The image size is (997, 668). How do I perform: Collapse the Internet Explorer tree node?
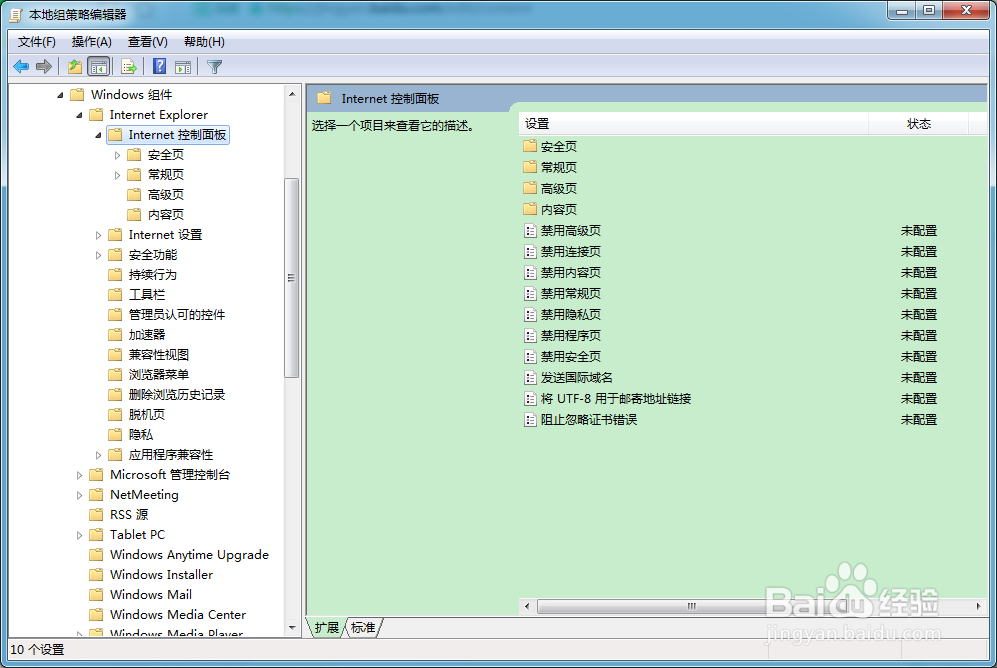(x=79, y=115)
